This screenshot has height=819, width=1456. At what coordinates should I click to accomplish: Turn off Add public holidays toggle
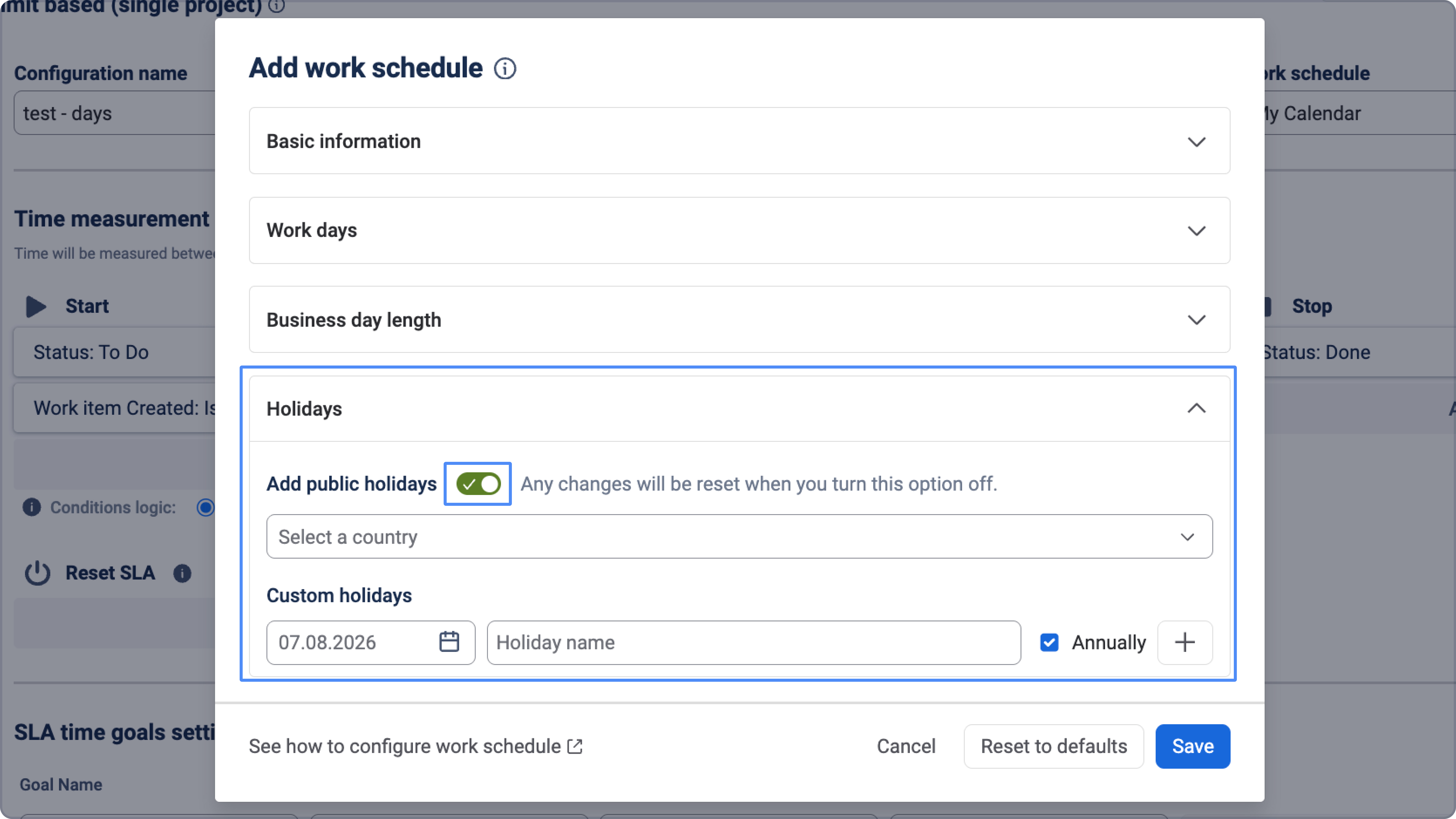478,484
